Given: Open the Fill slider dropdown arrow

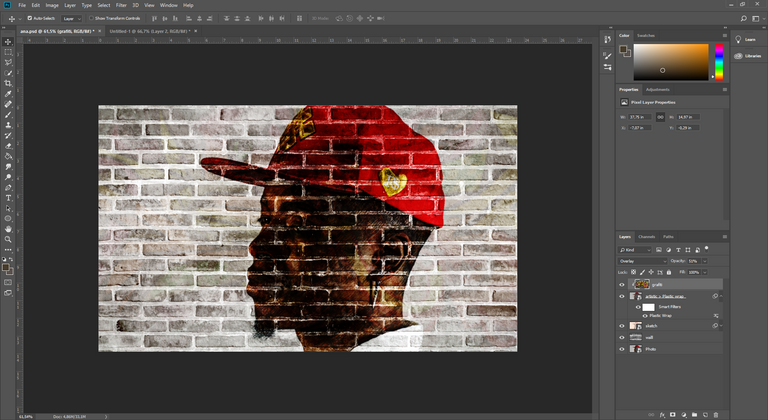Looking at the screenshot, I should pos(705,272).
